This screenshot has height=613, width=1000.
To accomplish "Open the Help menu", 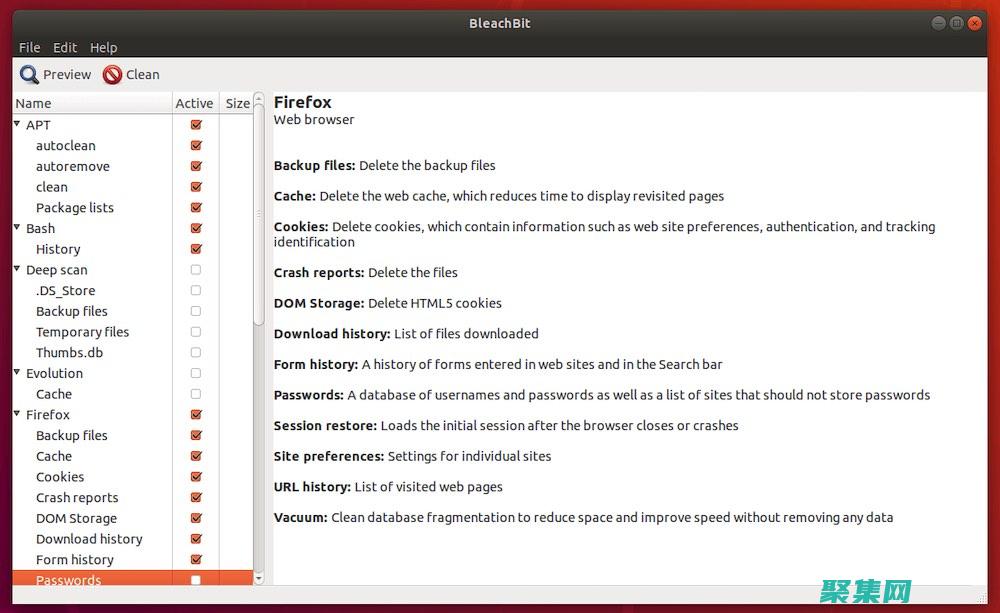I will pyautogui.click(x=103, y=47).
